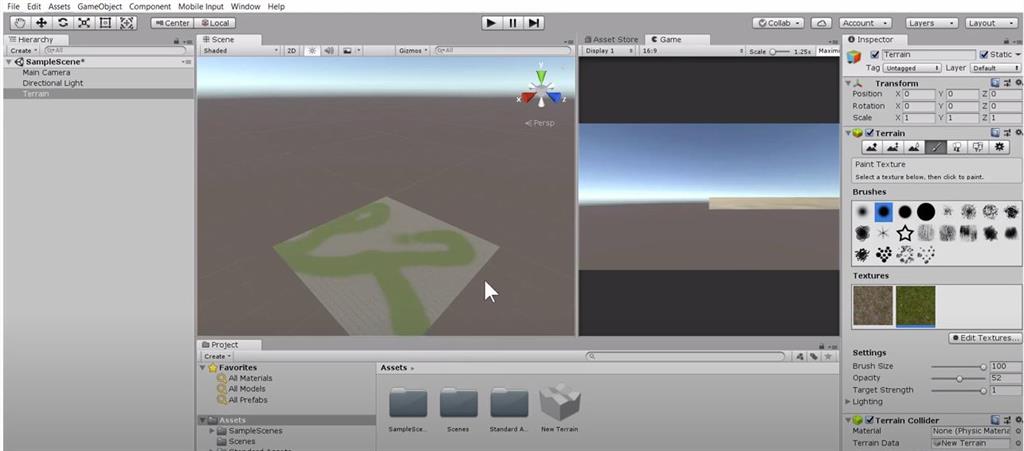The height and width of the screenshot is (451, 1024).
Task: Expand the SampleScenes folder in Project tree
Action: (x=212, y=431)
